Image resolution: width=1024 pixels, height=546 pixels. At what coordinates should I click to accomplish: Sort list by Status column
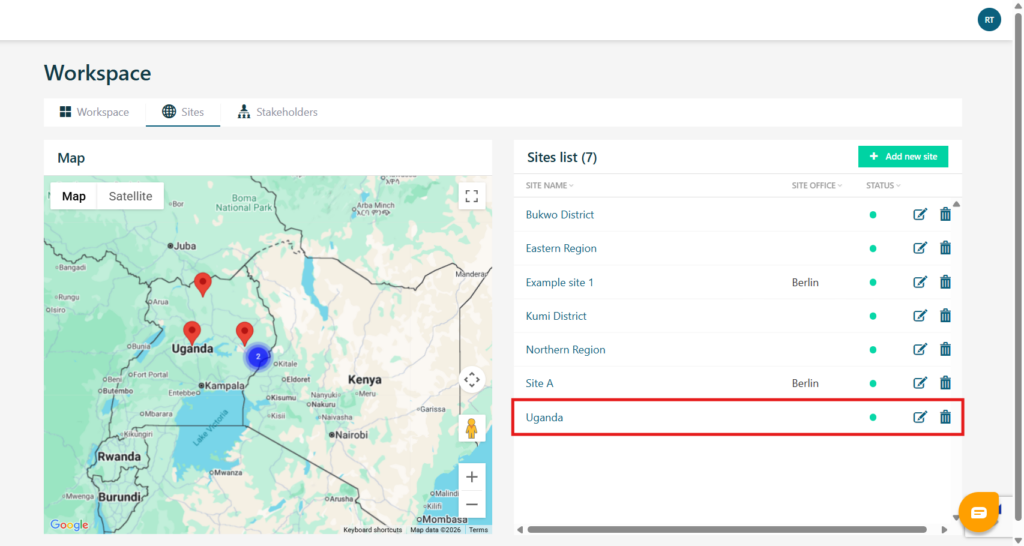coord(883,185)
